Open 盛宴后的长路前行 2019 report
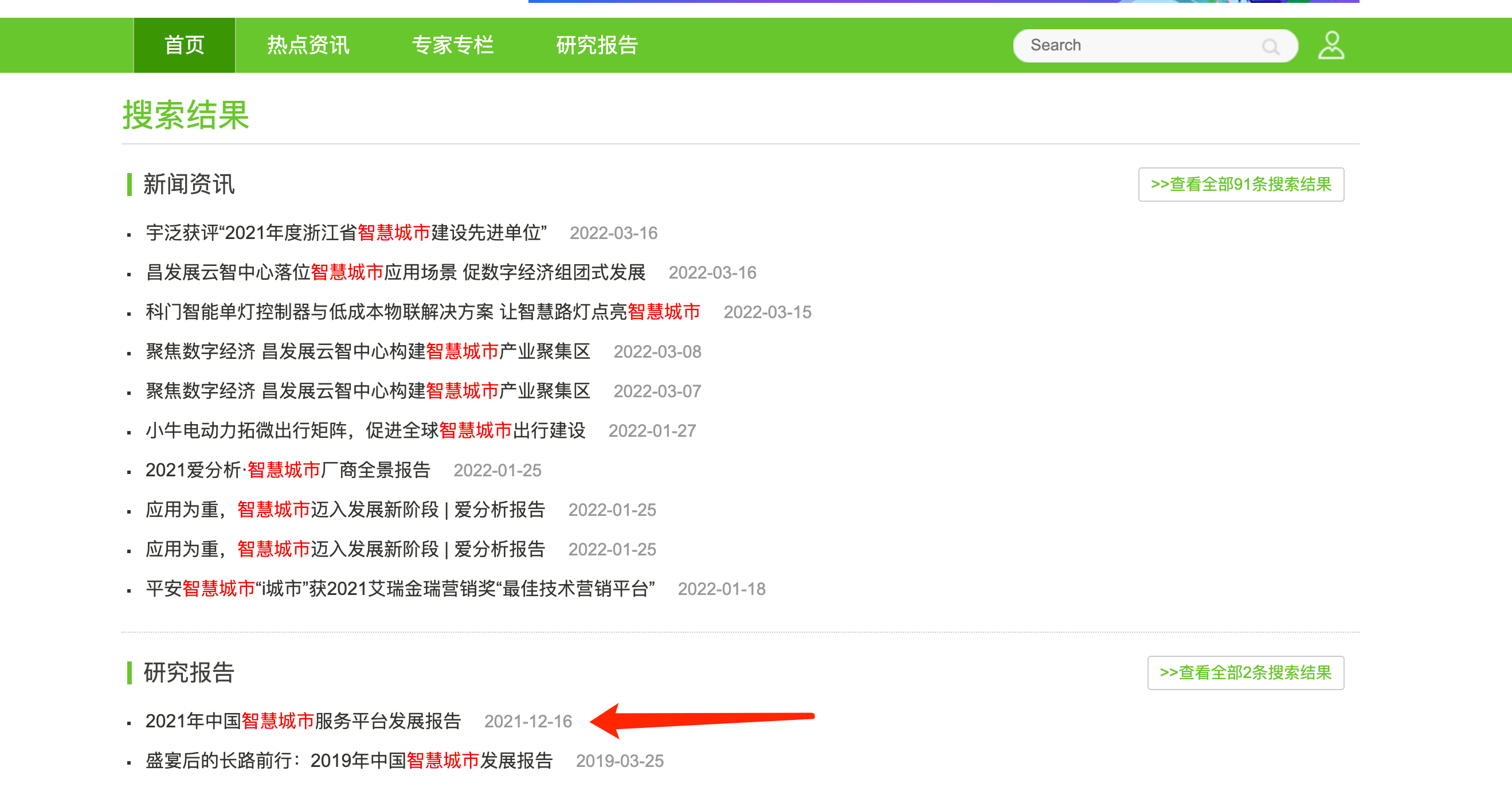Screen dimensions: 1512x791 click(348, 761)
